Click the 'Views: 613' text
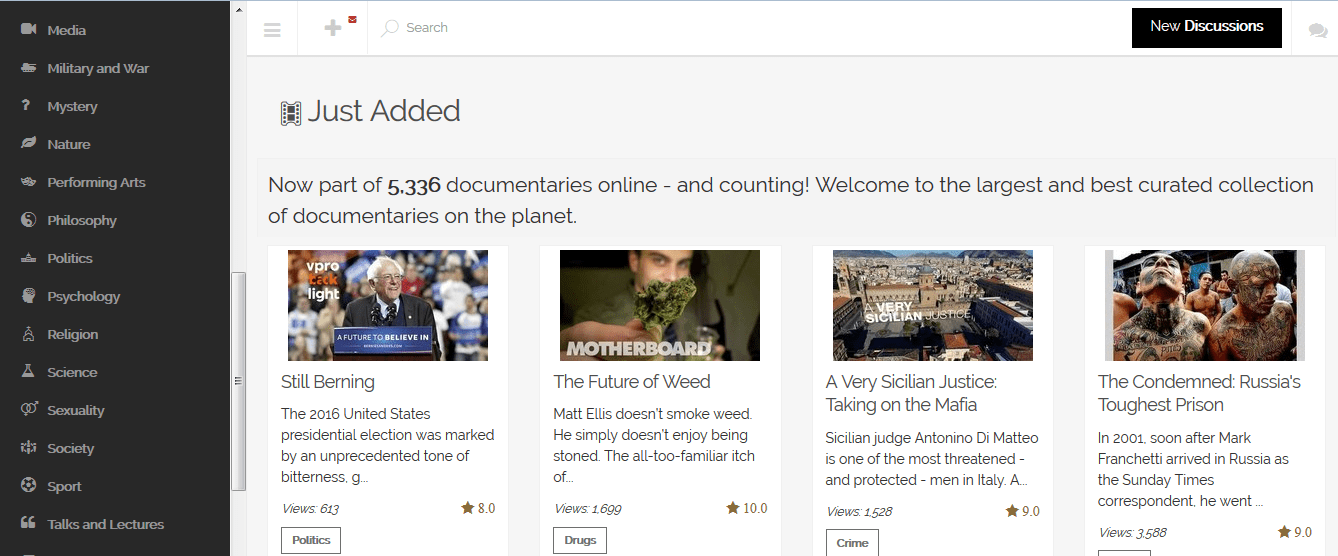 point(310,509)
